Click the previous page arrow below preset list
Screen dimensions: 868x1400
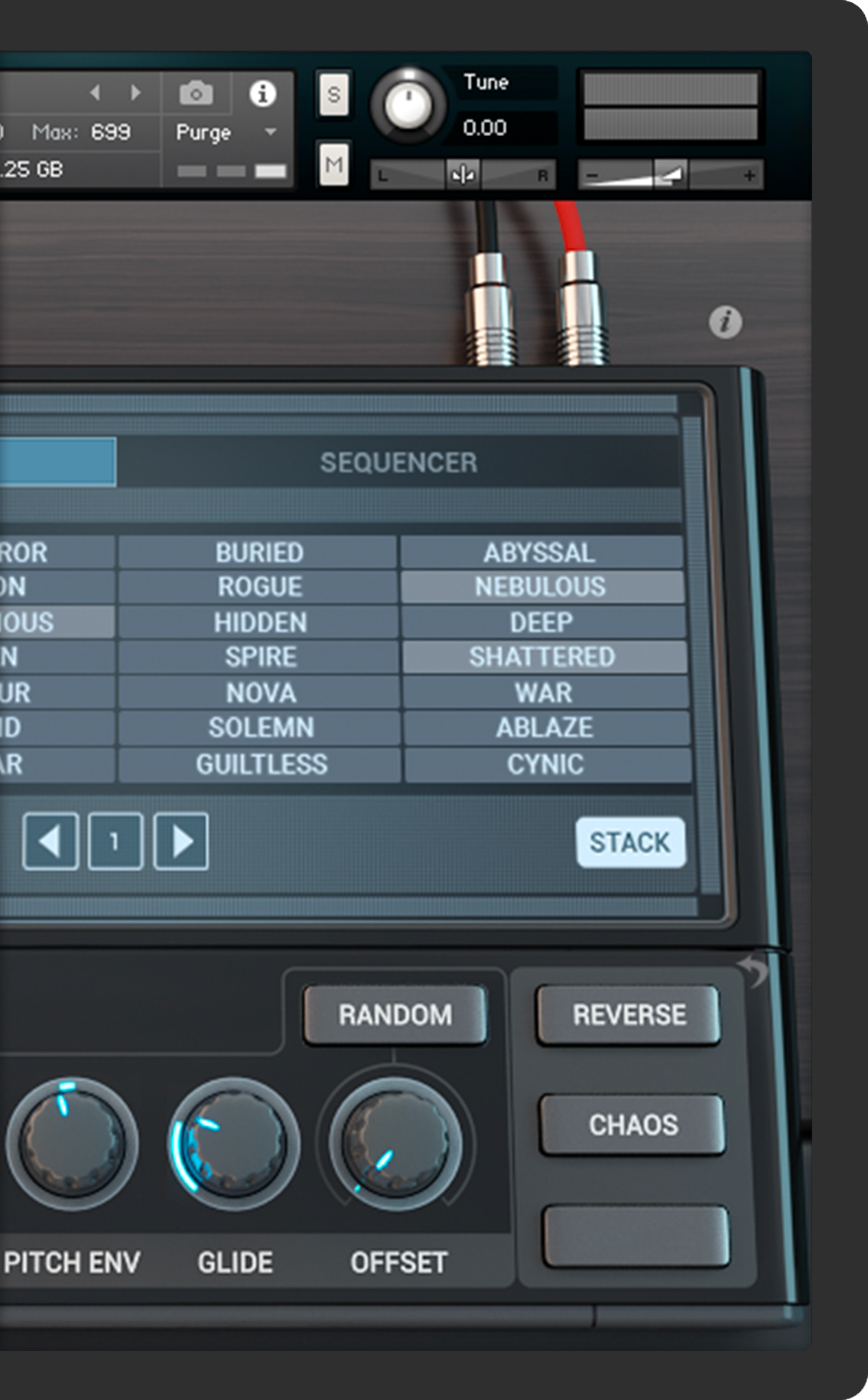[x=50, y=842]
